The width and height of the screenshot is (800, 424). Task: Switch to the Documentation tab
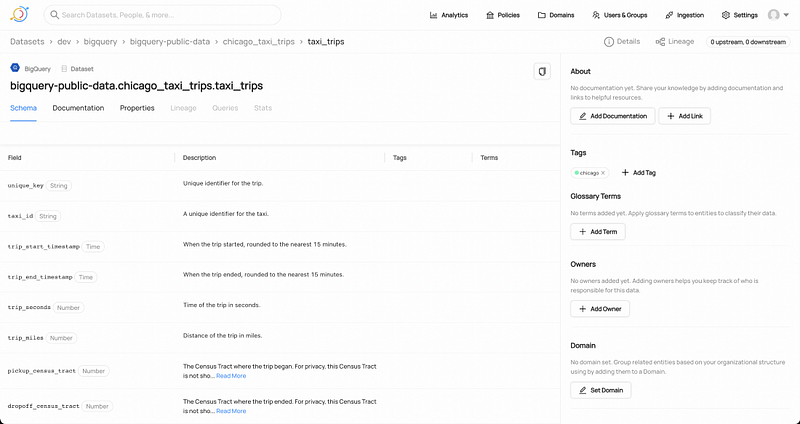click(78, 108)
